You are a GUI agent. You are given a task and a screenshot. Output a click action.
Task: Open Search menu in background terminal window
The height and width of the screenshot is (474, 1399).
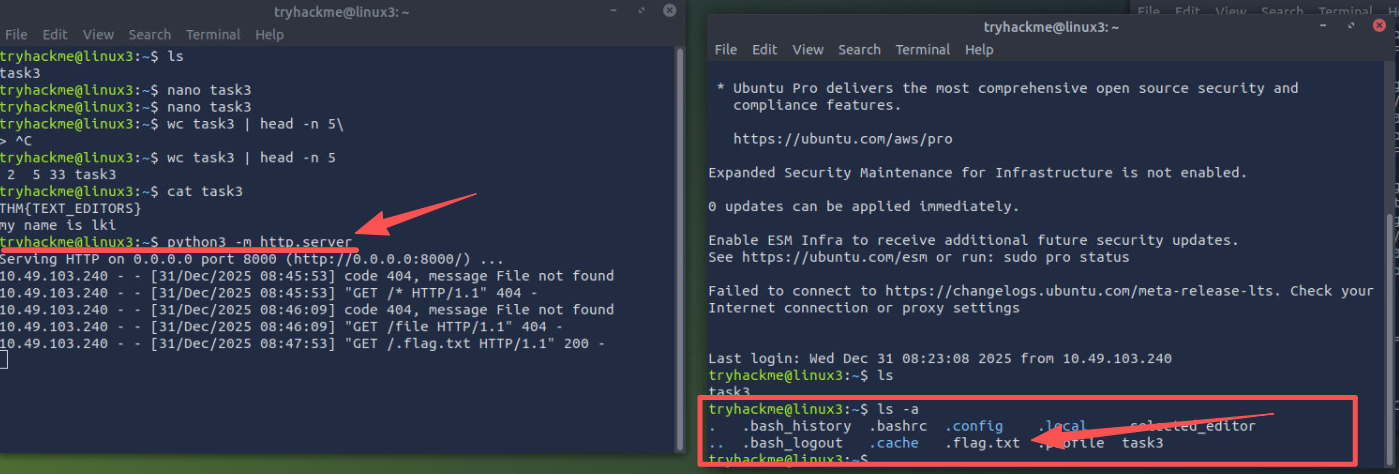tap(1283, 11)
